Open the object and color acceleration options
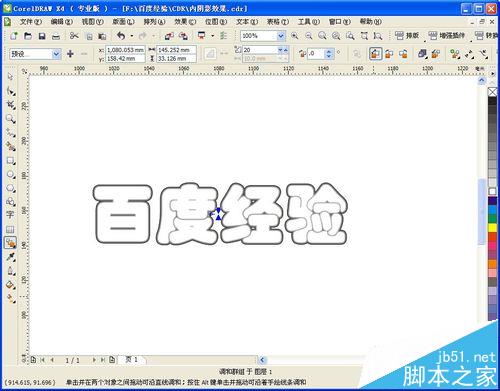 coord(422,54)
